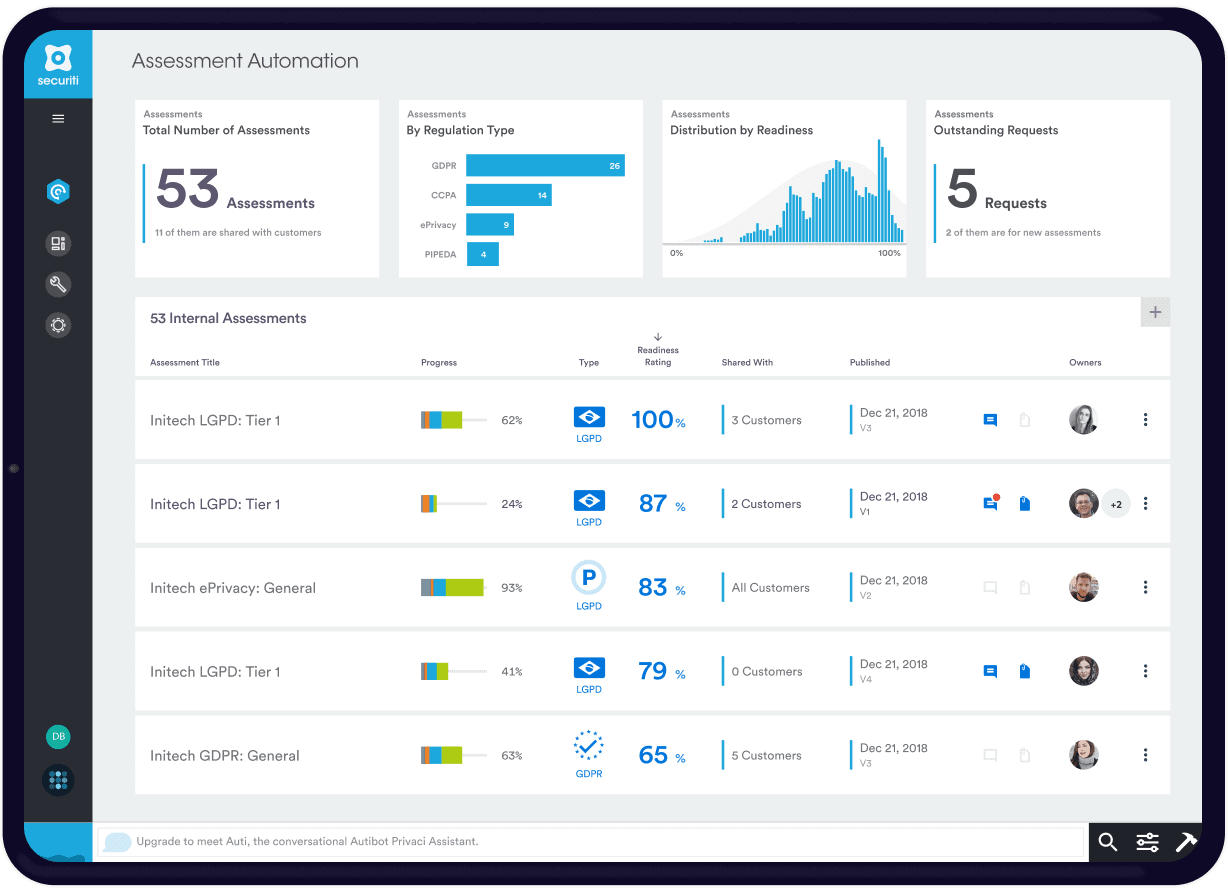Open the settings gear in the left sidebar
This screenshot has height=888, width=1228.
click(x=57, y=325)
